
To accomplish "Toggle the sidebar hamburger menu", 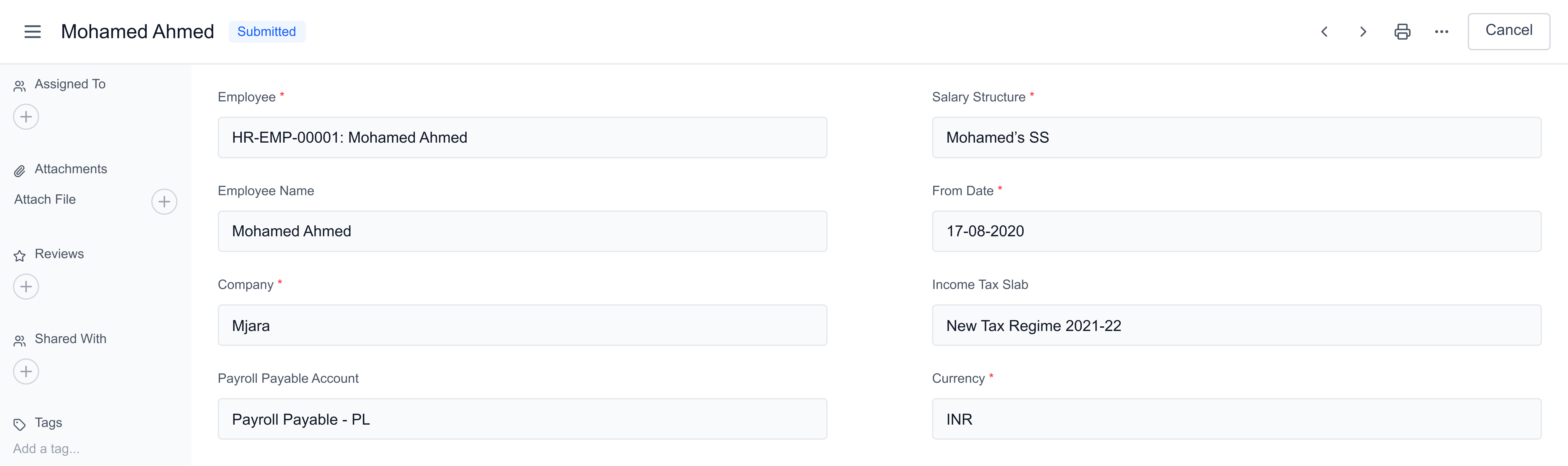I will (x=32, y=32).
